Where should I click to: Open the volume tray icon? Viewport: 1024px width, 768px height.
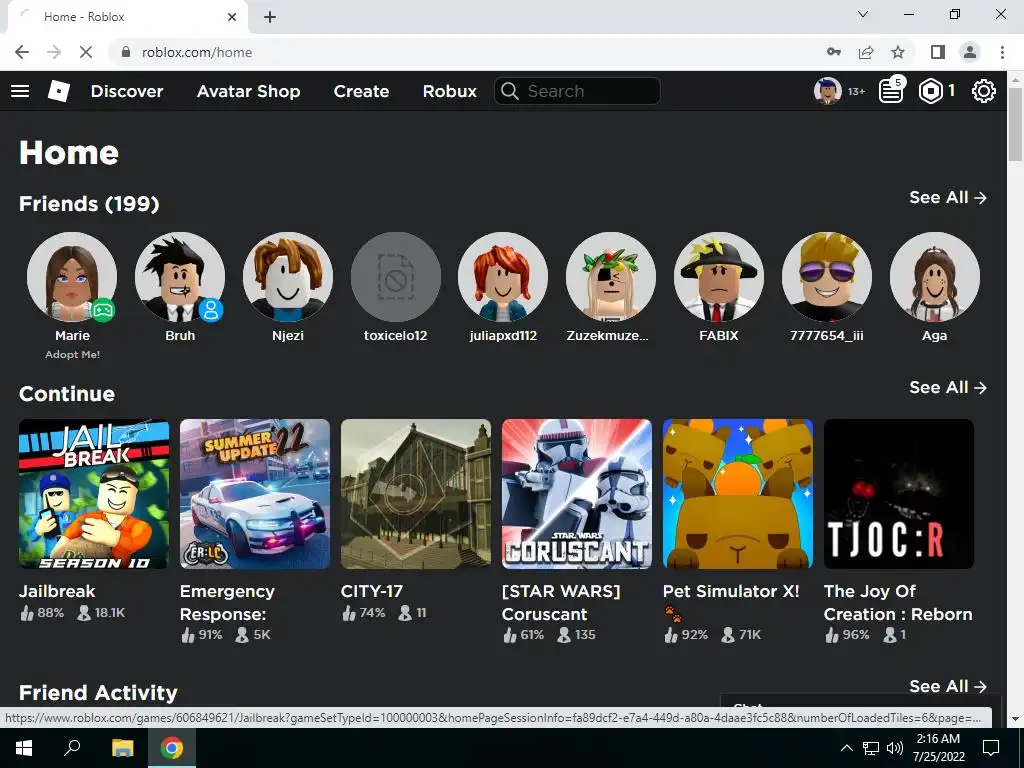tap(895, 748)
